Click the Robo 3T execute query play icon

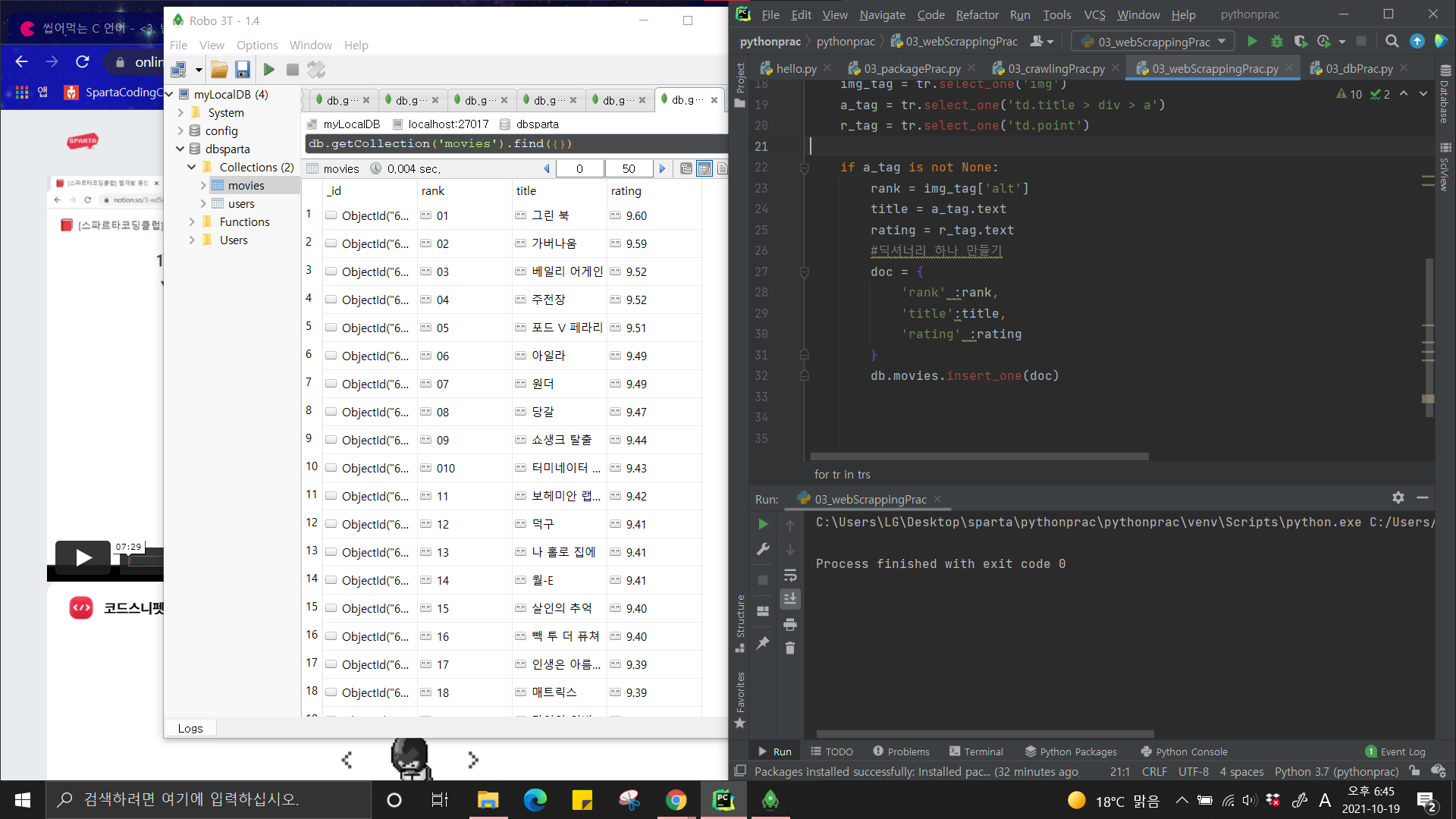(x=268, y=70)
